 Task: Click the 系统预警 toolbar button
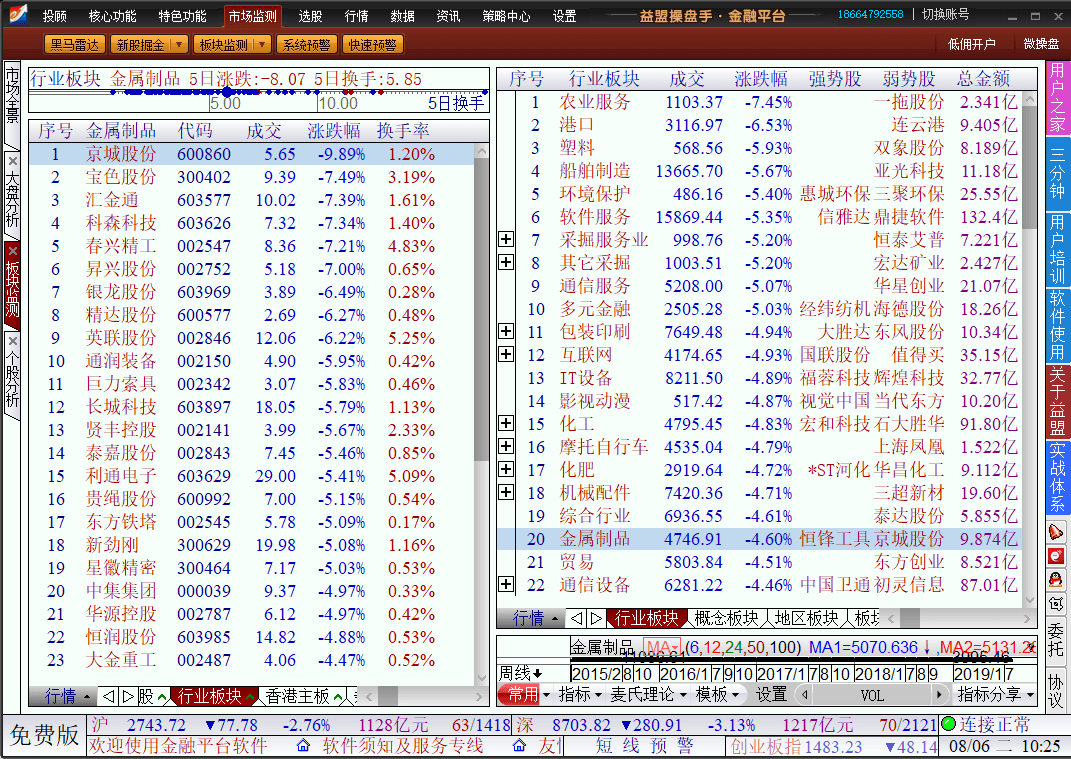pyautogui.click(x=307, y=44)
